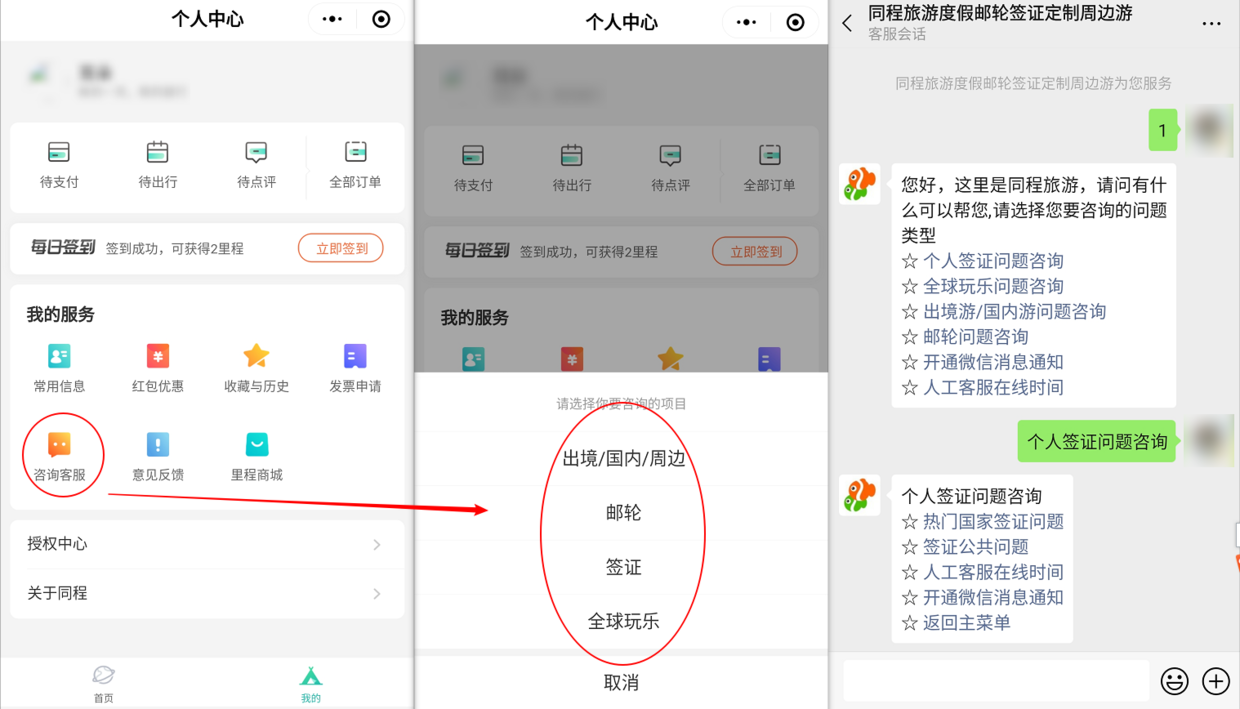Open more menu in middle panel header

click(x=746, y=22)
